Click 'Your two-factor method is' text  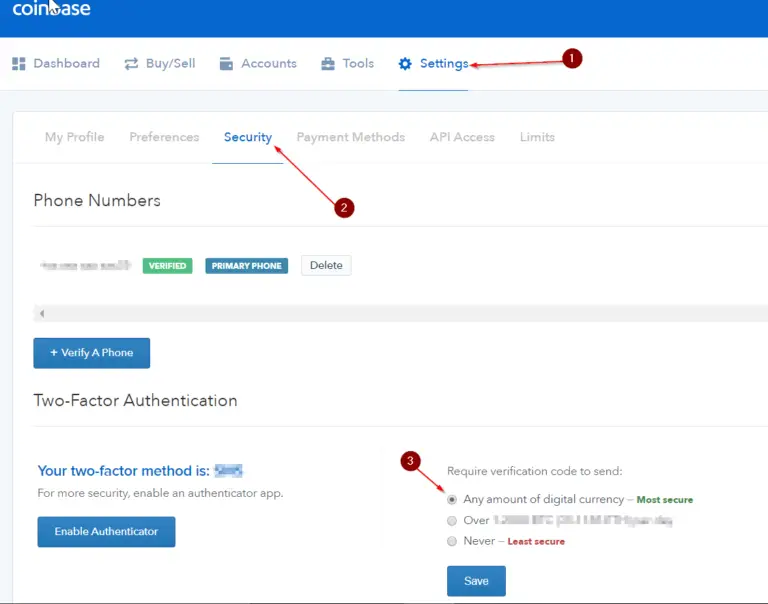coord(123,471)
